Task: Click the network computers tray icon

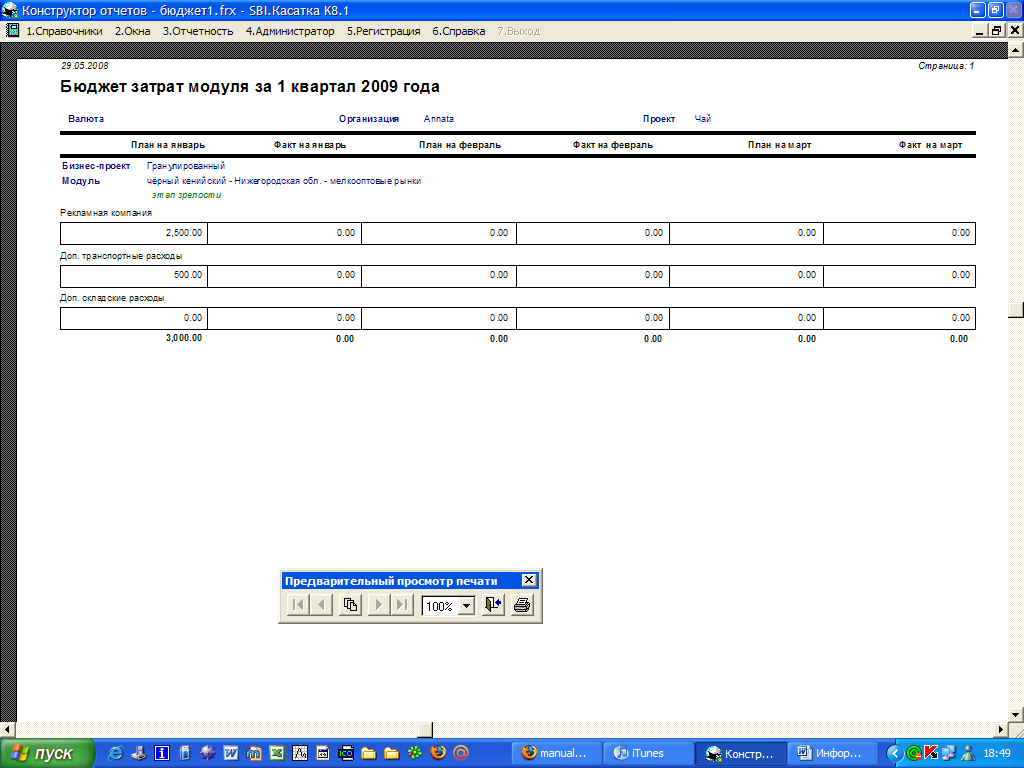Action: pyautogui.click(x=948, y=753)
